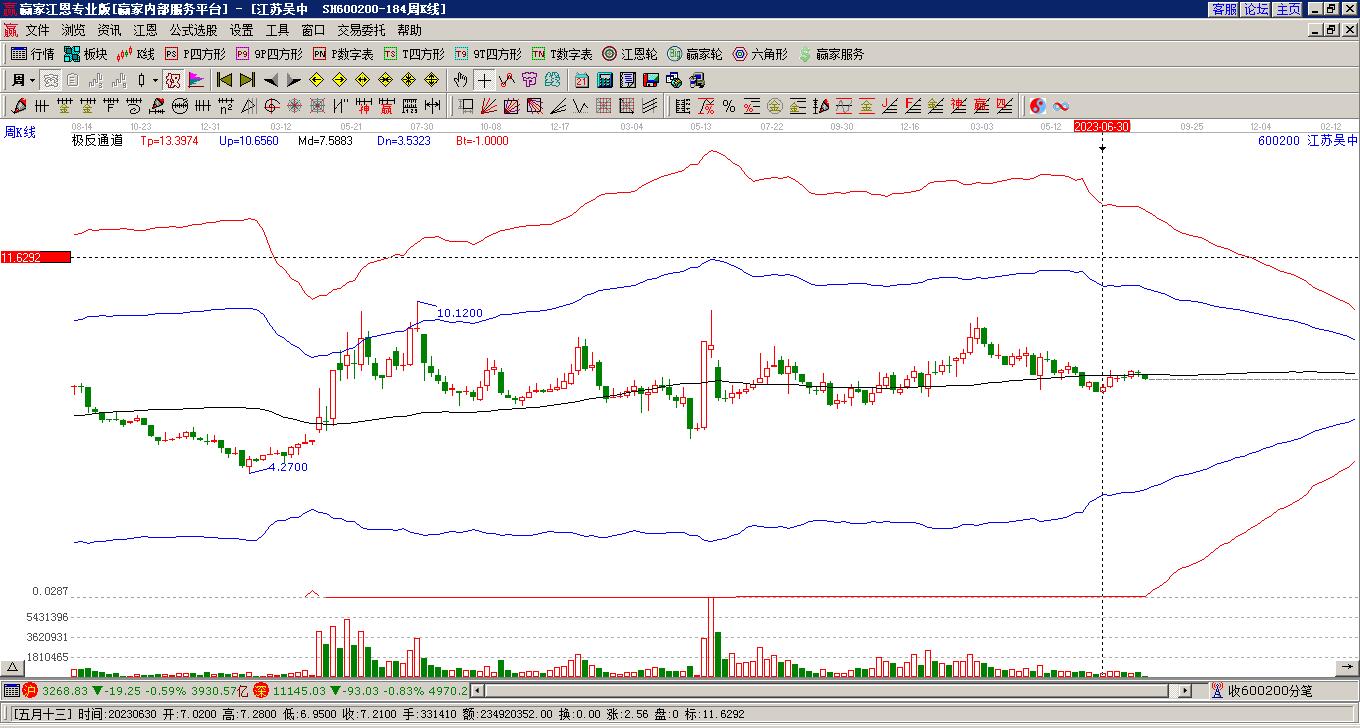Screen dimensions: 1360x728
Task: Open the calculator icon
Action: click(x=605, y=80)
